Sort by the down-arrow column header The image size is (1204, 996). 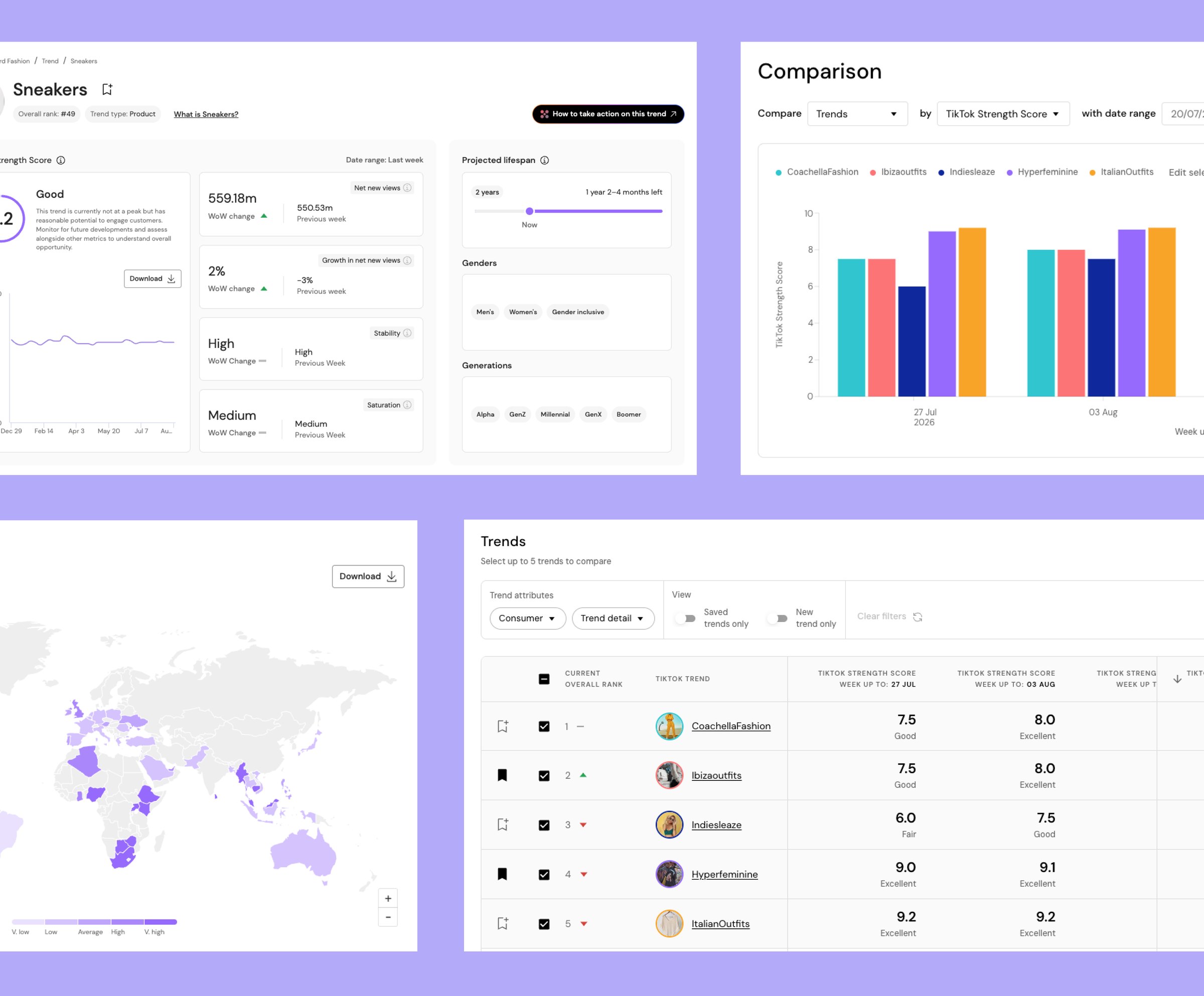1177,679
